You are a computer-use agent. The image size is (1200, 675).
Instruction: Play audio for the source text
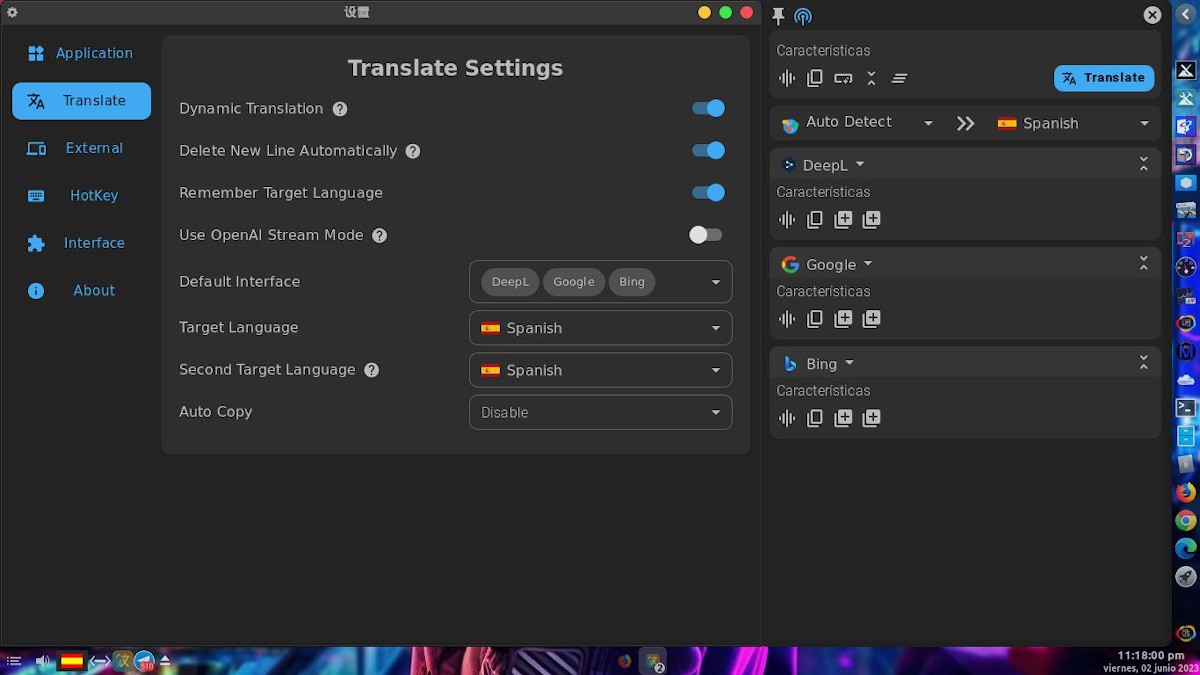(x=787, y=78)
